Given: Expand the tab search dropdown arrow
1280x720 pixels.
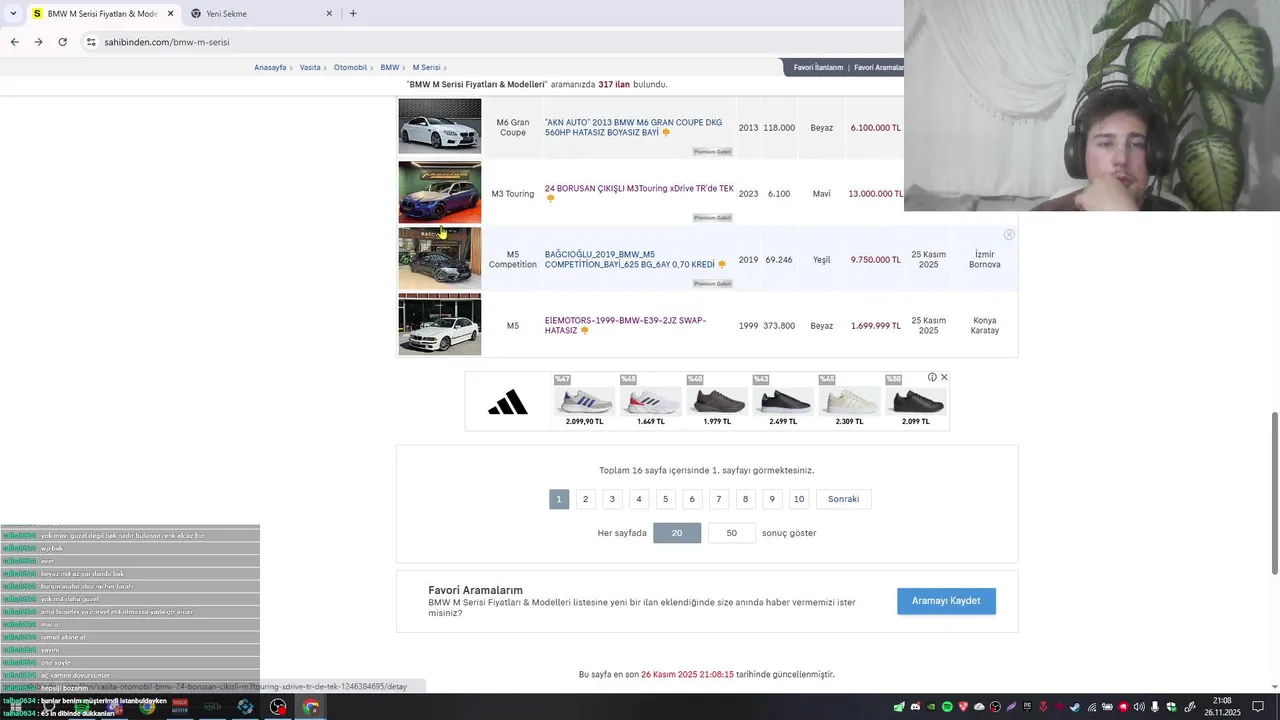Looking at the screenshot, I should coord(12,13).
